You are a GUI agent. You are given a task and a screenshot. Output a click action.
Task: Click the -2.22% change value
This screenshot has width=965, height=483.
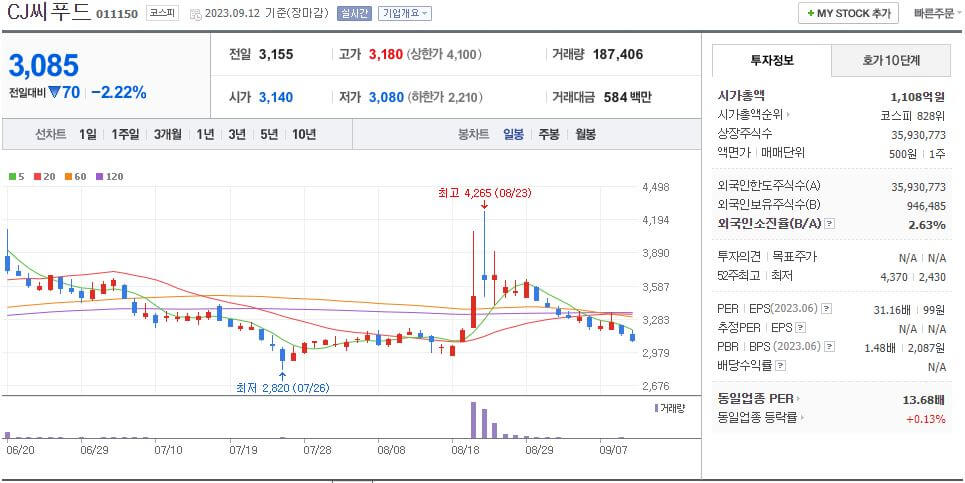pyautogui.click(x=119, y=93)
